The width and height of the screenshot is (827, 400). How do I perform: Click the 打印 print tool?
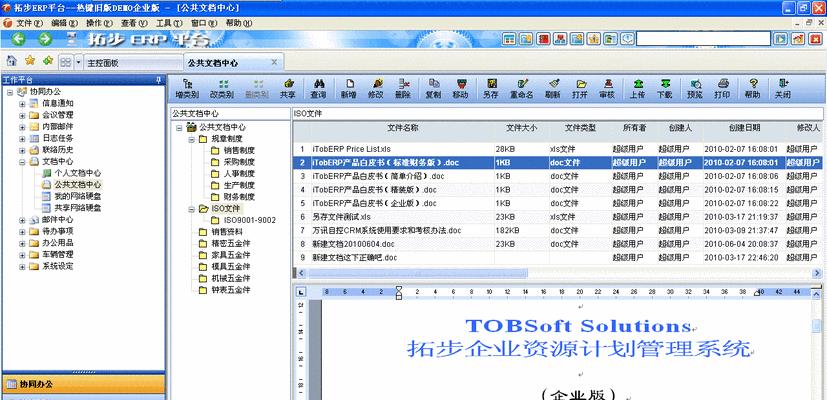pyautogui.click(x=723, y=89)
